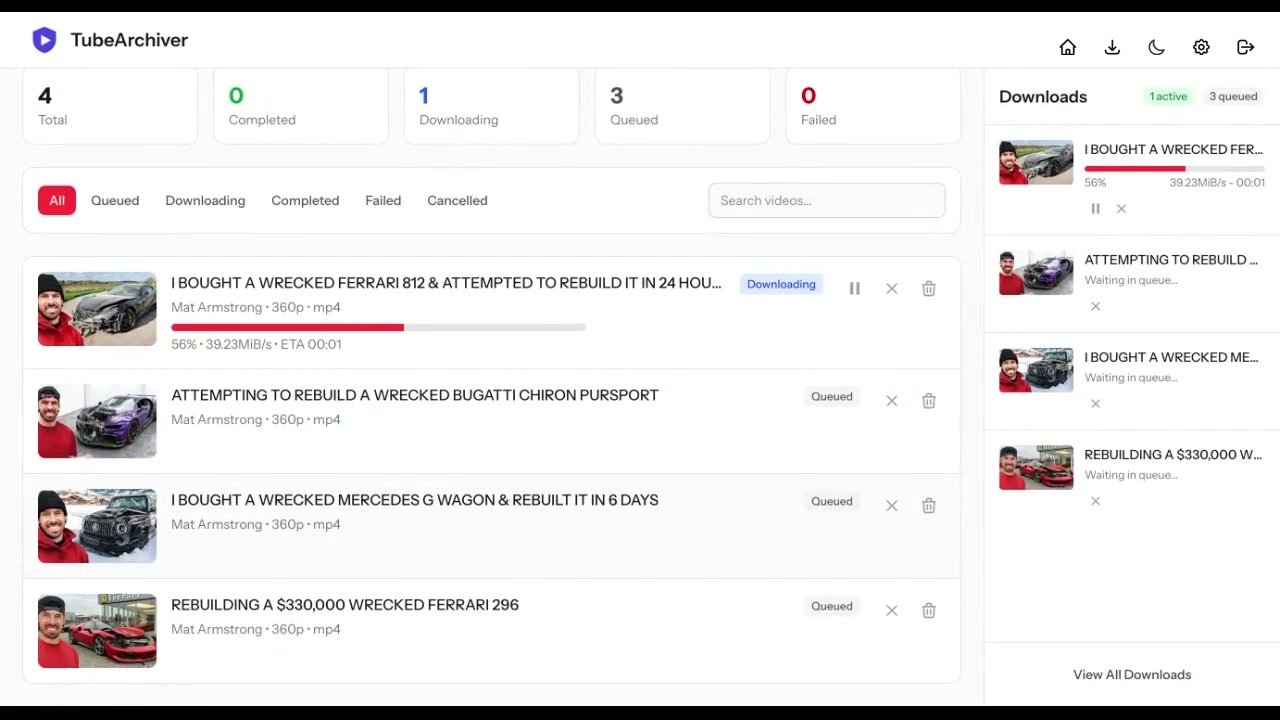
Task: Switch to the Queued filter
Action: 114,200
